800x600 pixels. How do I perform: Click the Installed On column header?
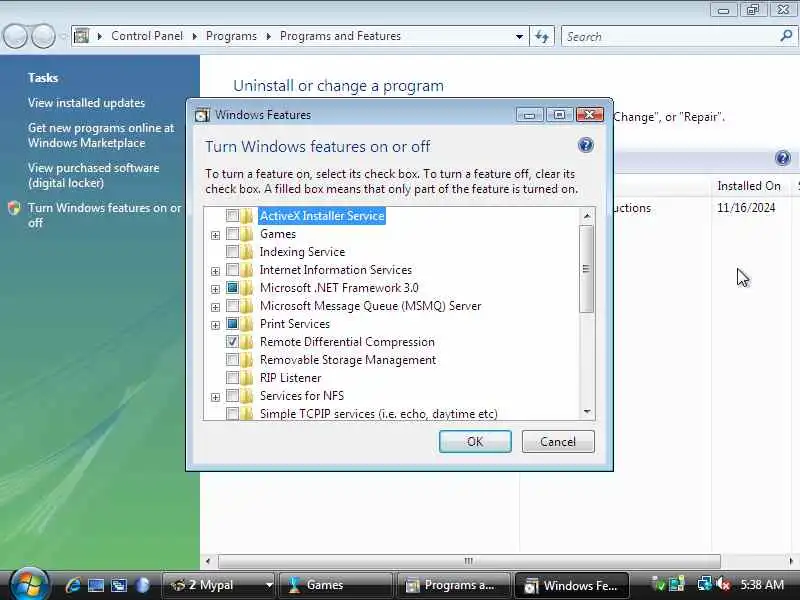click(749, 186)
